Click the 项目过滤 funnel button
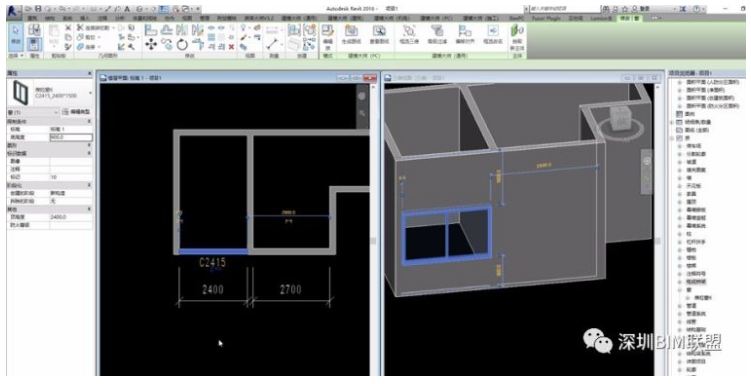Screen dimensions: 751x384 click(x=436, y=35)
